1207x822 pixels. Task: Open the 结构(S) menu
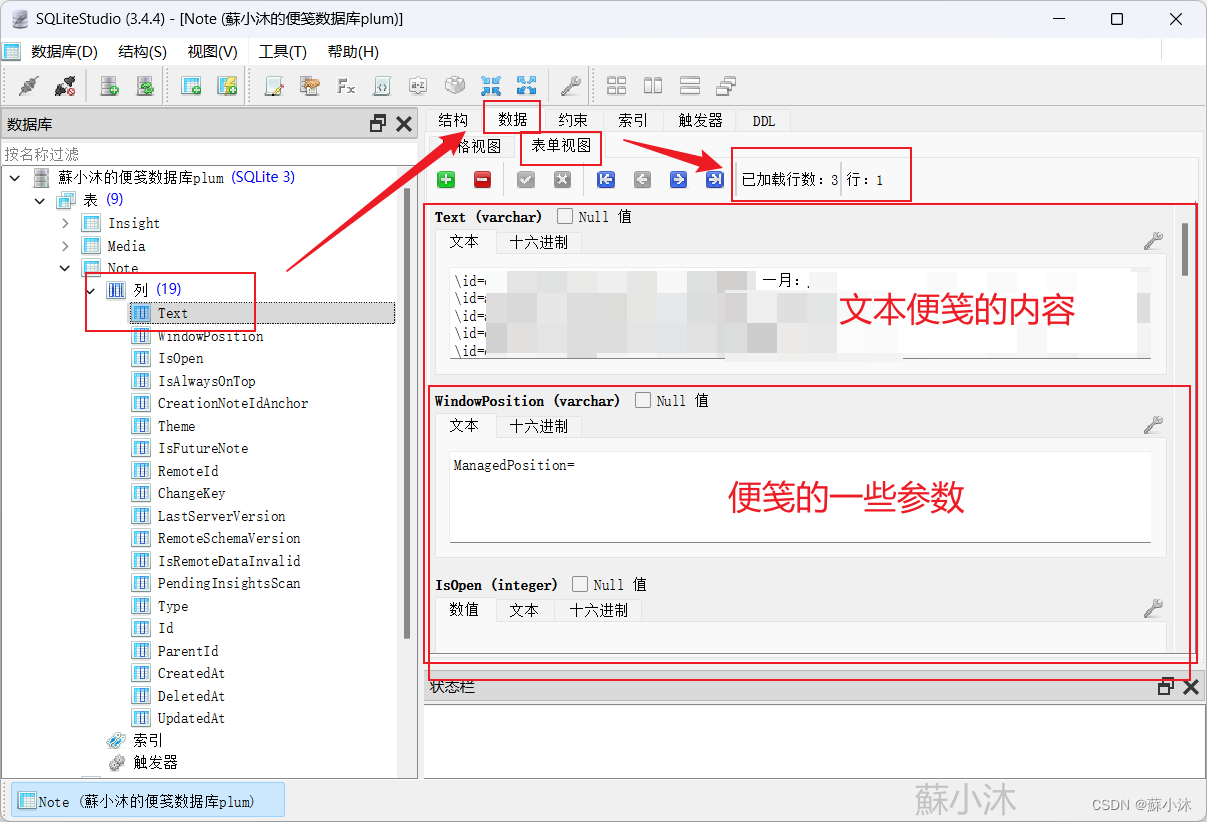click(x=143, y=52)
